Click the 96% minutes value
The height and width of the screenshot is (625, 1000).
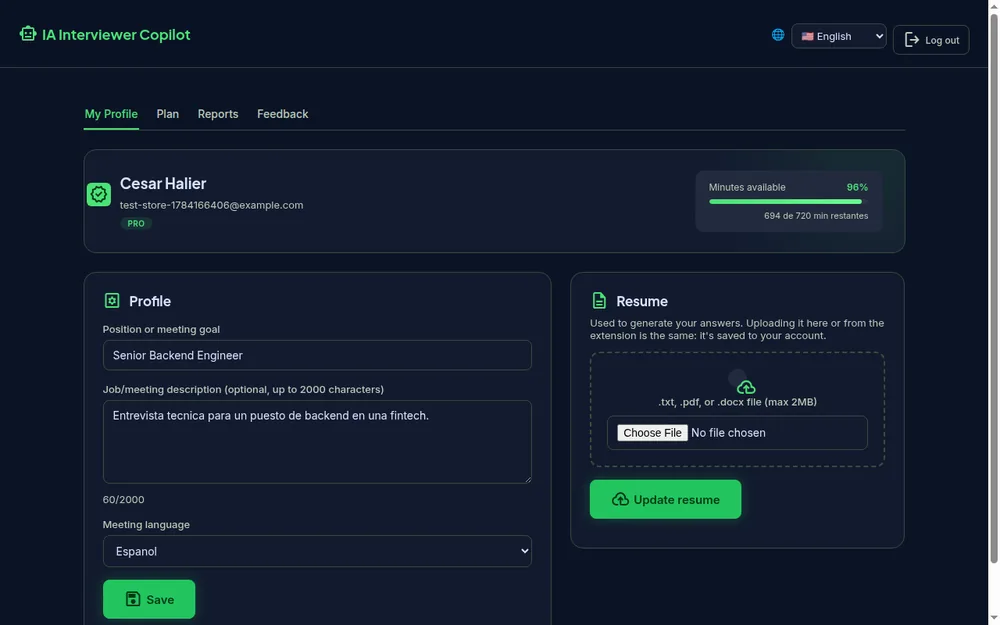[x=857, y=188]
